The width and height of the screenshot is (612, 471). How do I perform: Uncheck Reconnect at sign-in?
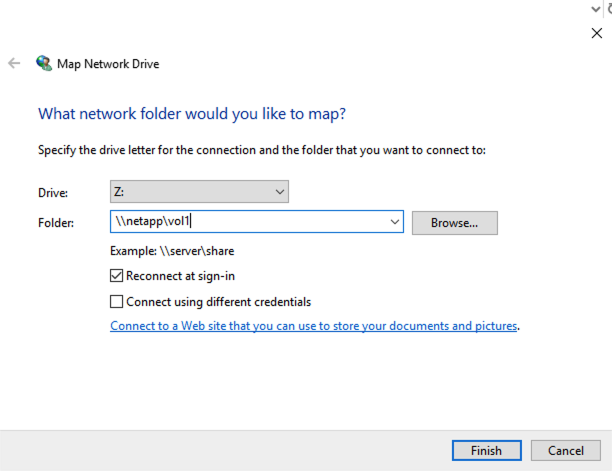(x=117, y=276)
